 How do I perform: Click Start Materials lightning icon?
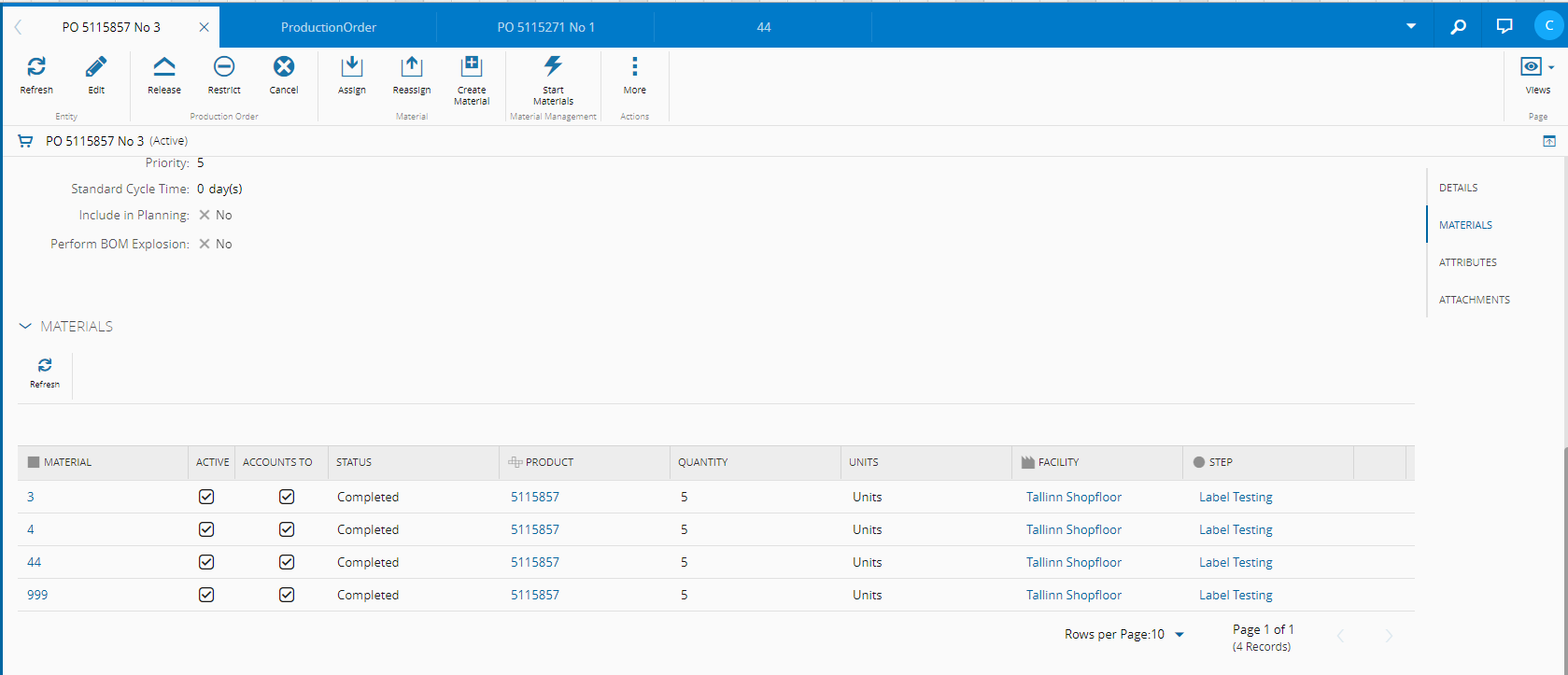[553, 67]
